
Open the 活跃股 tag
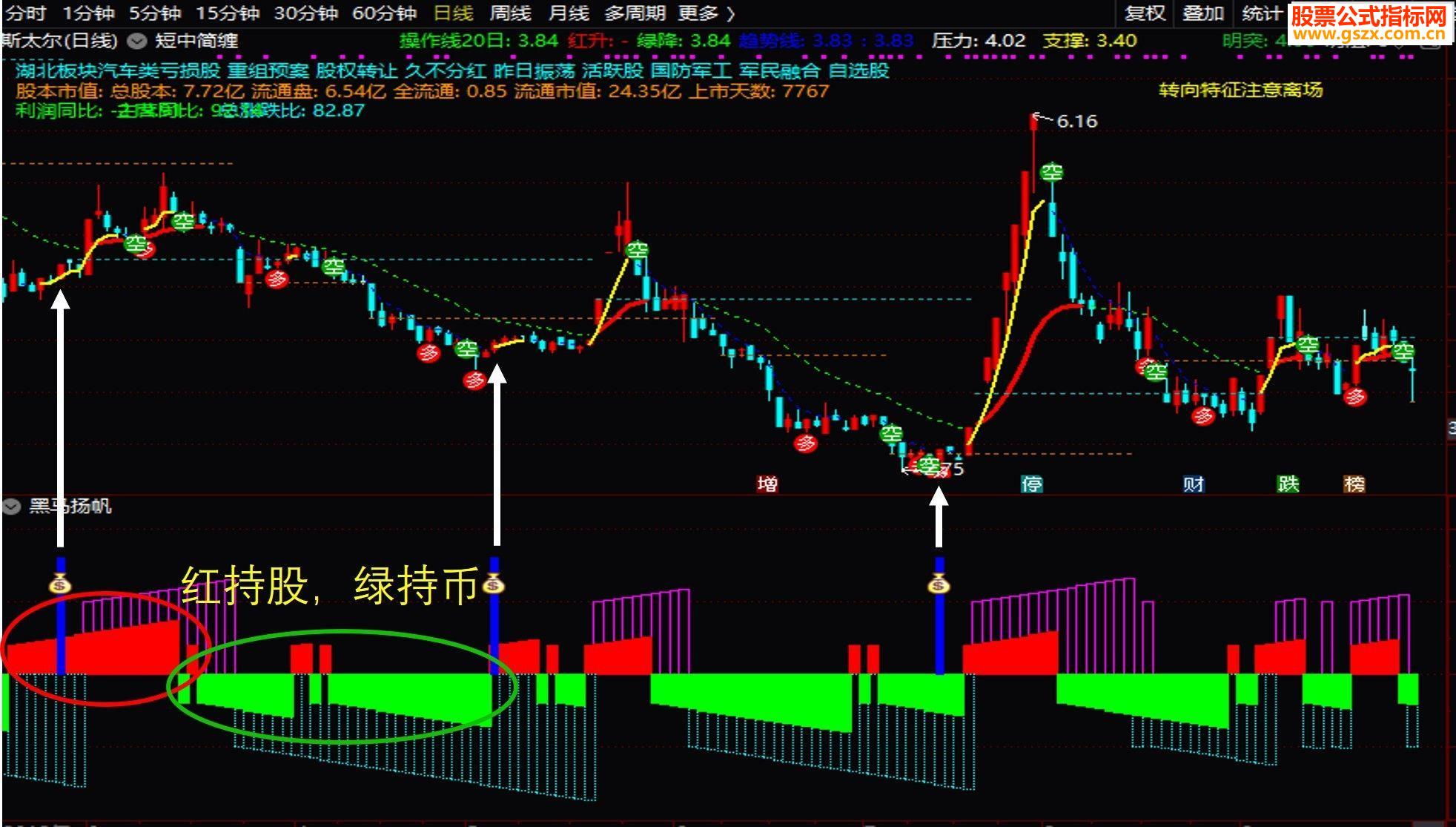point(612,70)
